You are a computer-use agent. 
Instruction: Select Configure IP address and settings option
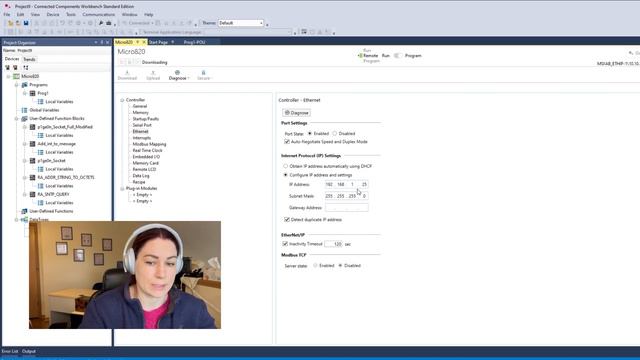(x=286, y=175)
